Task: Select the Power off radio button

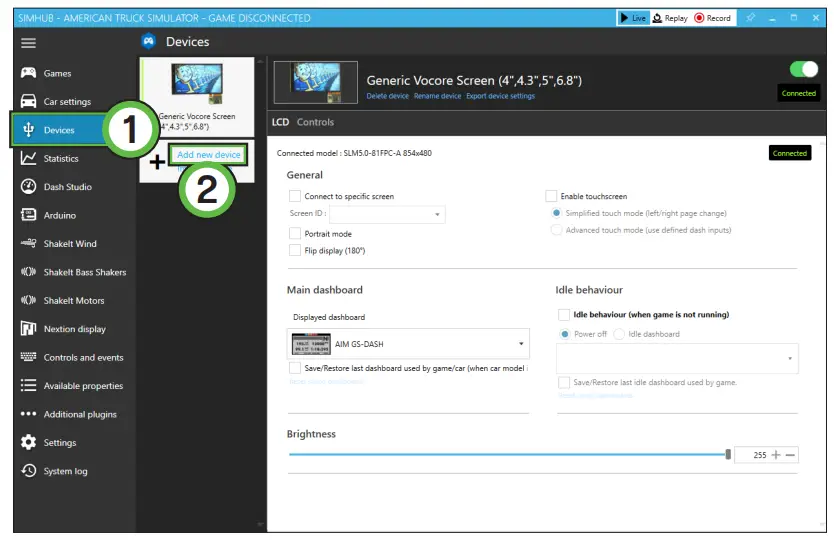Action: (565, 334)
